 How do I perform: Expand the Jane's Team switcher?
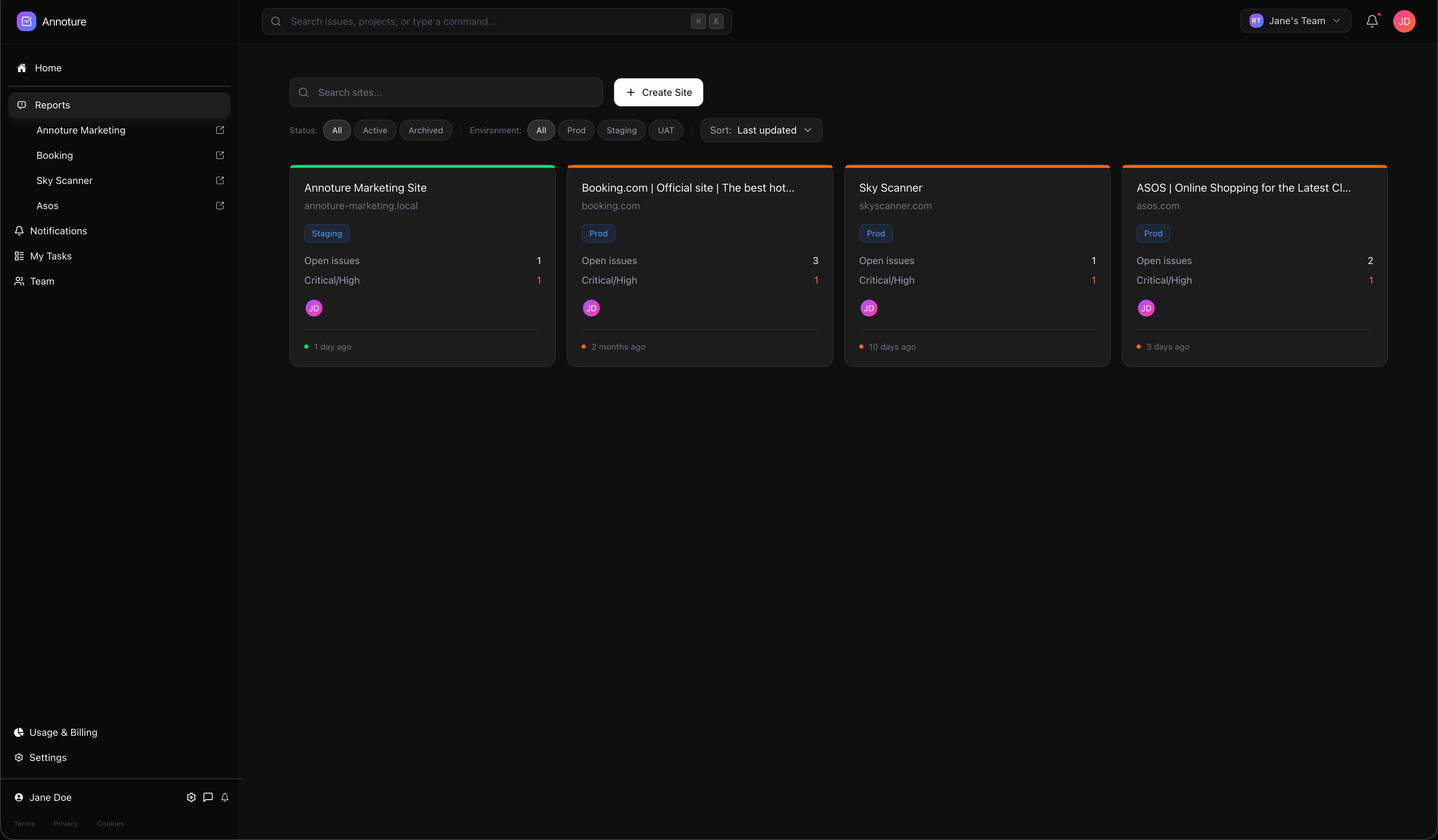tap(1295, 21)
